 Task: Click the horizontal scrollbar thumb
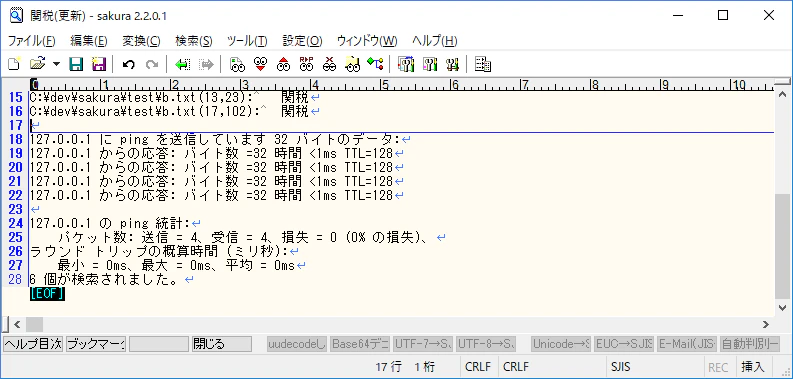pyautogui.click(x=34, y=324)
